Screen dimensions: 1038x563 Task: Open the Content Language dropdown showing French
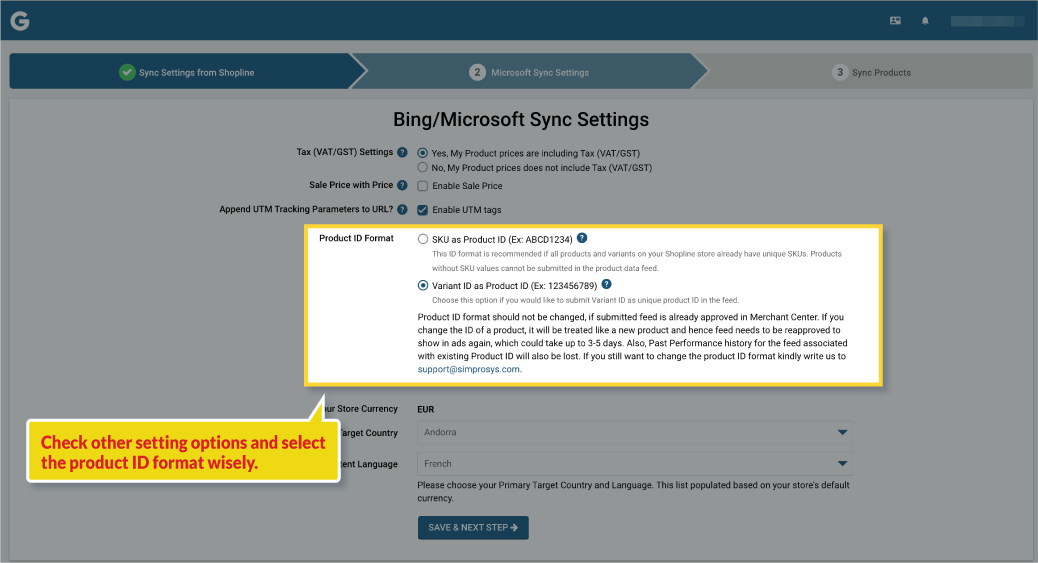click(x=634, y=464)
